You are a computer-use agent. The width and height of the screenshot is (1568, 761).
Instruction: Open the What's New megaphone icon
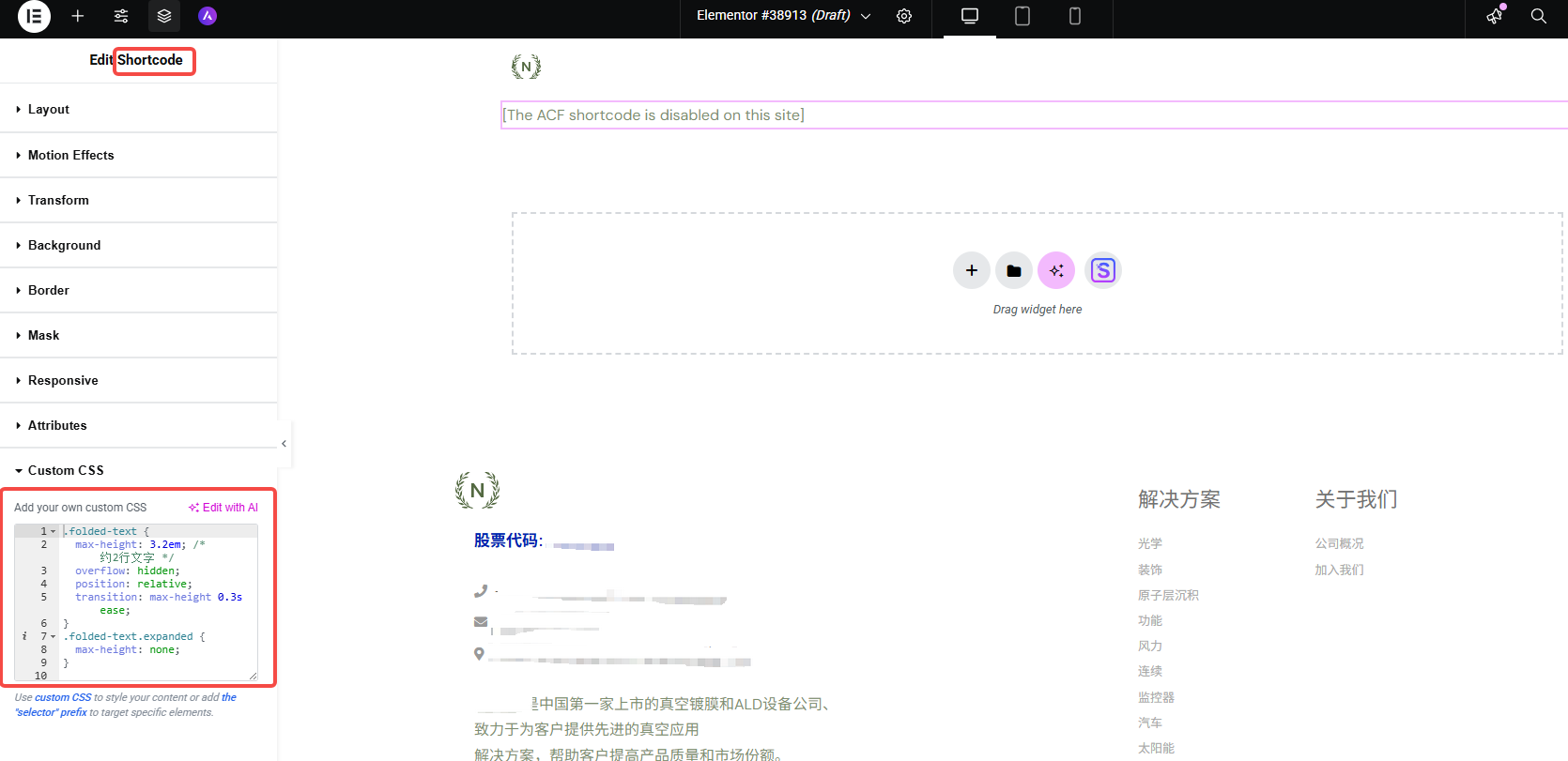coord(1495,16)
